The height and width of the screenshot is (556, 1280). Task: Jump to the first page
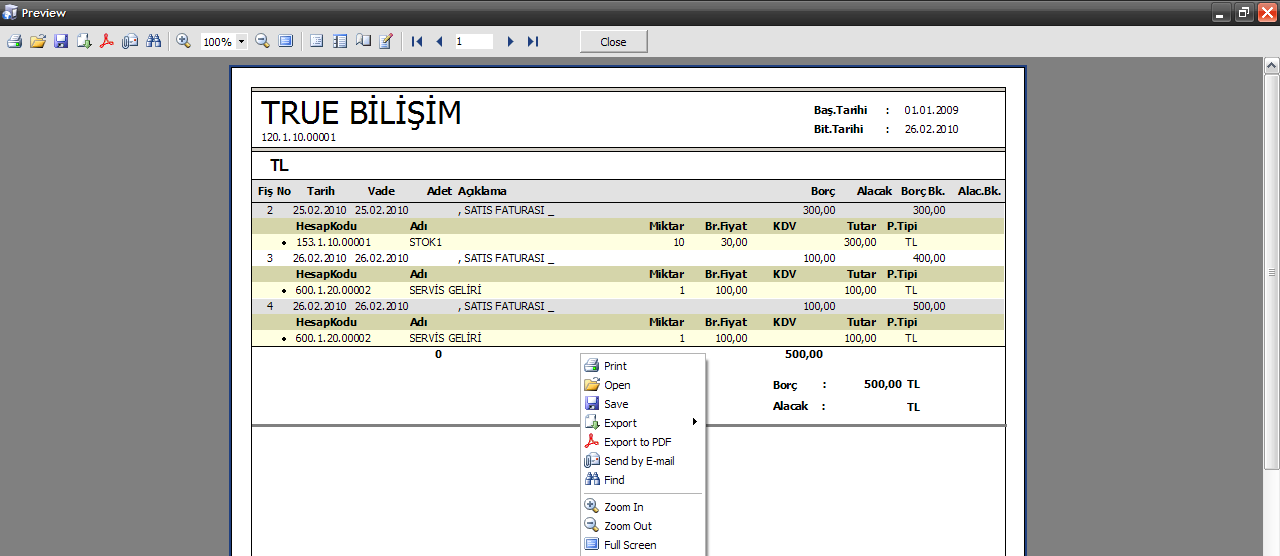click(417, 42)
